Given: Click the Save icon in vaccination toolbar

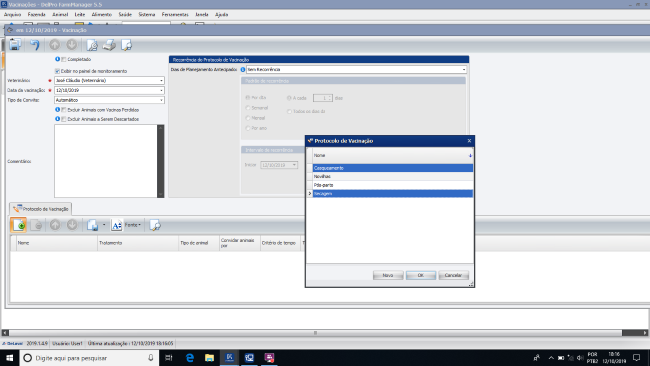Looking at the screenshot, I should click(x=15, y=45).
